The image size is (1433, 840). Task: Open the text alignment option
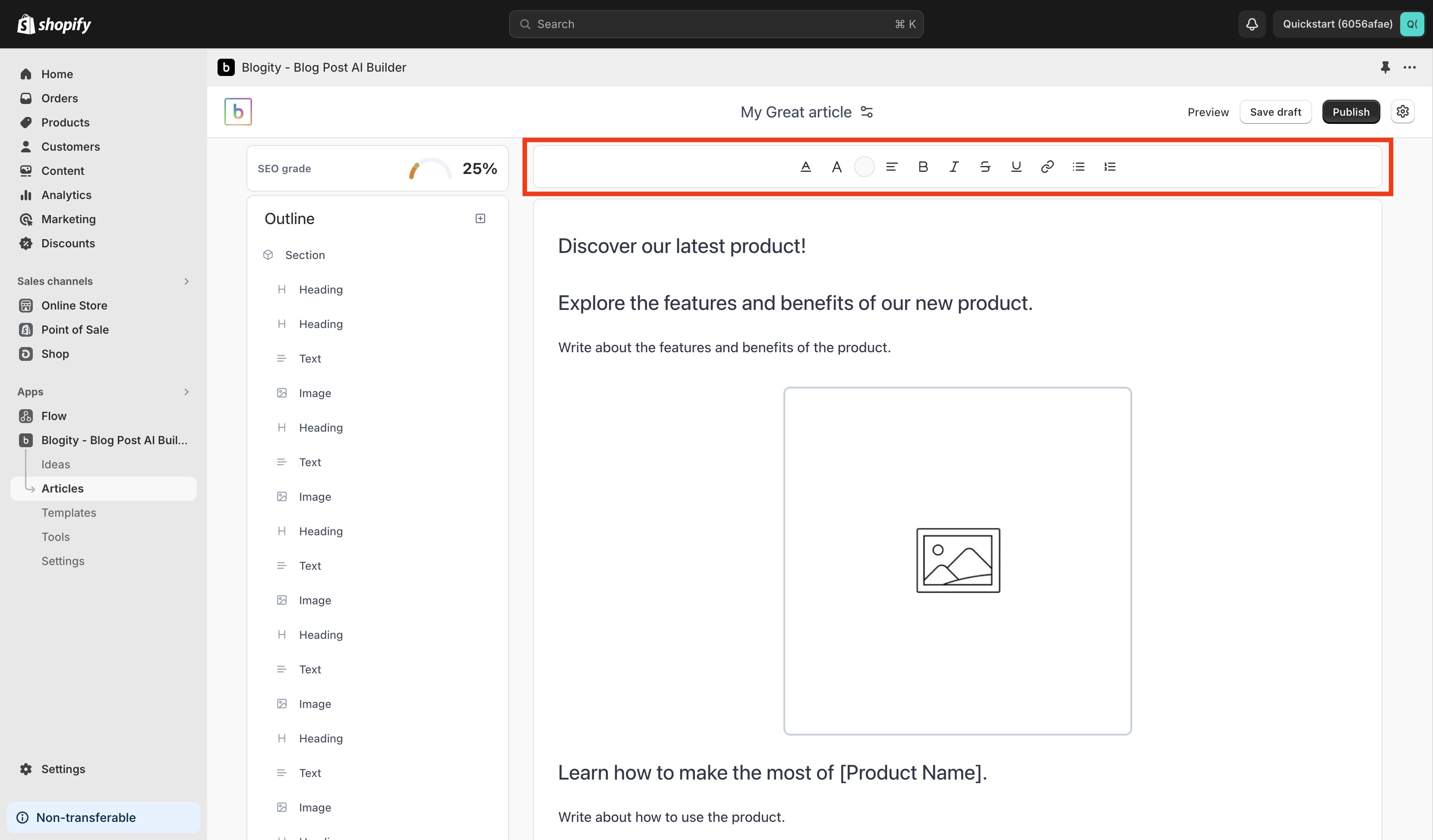coord(892,167)
